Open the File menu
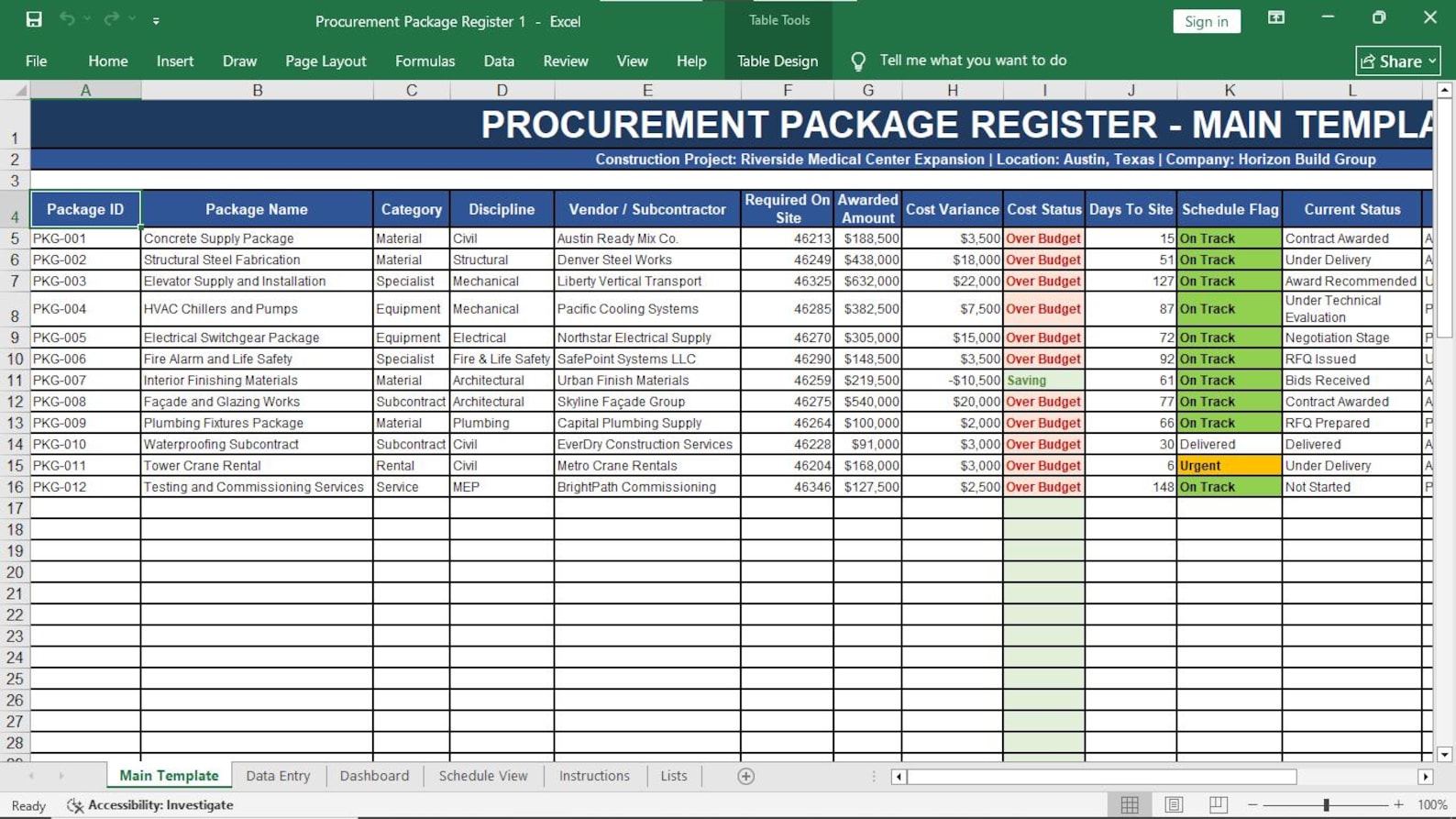The image size is (1456, 819). click(37, 61)
